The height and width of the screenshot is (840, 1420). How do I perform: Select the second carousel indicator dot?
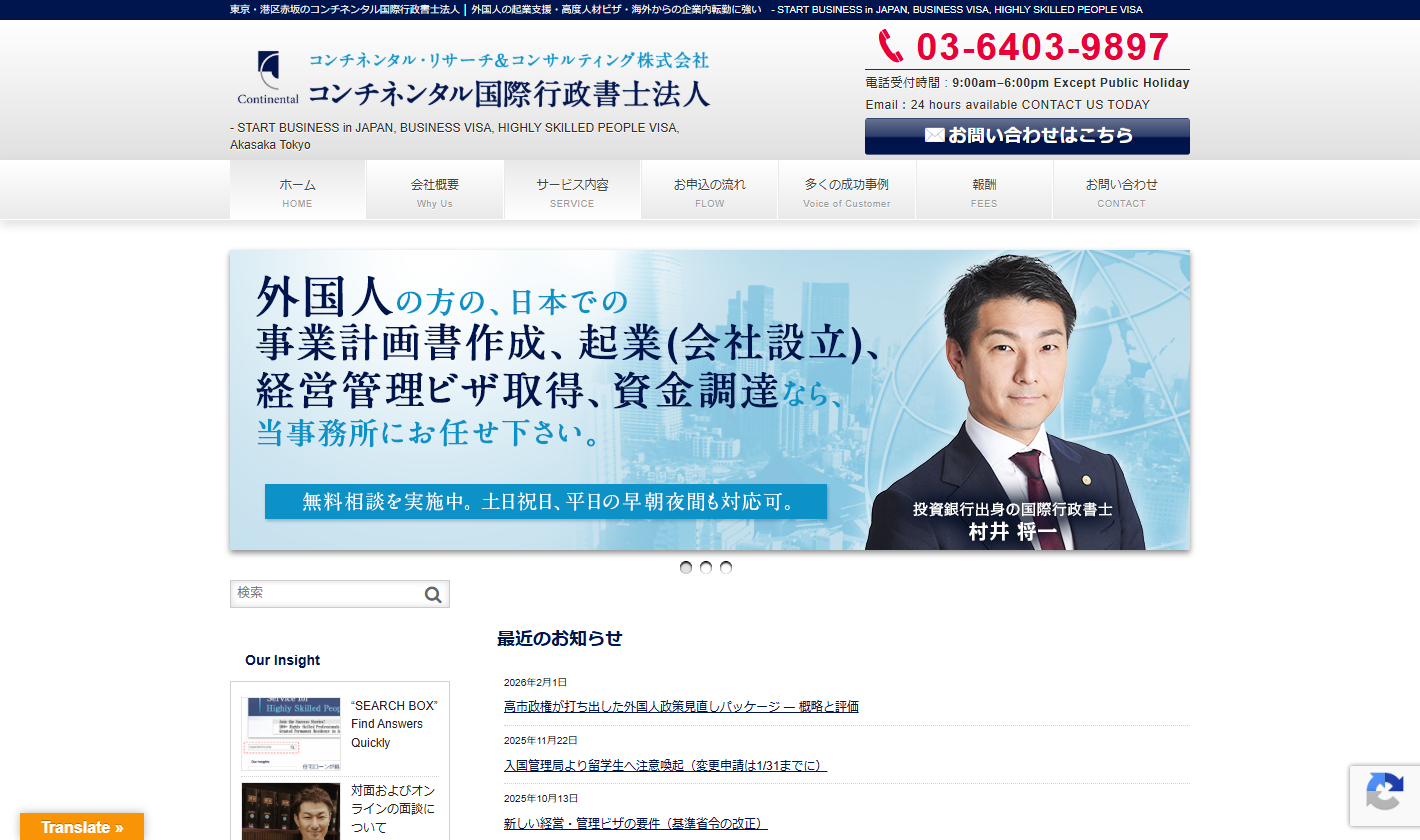pyautogui.click(x=706, y=567)
